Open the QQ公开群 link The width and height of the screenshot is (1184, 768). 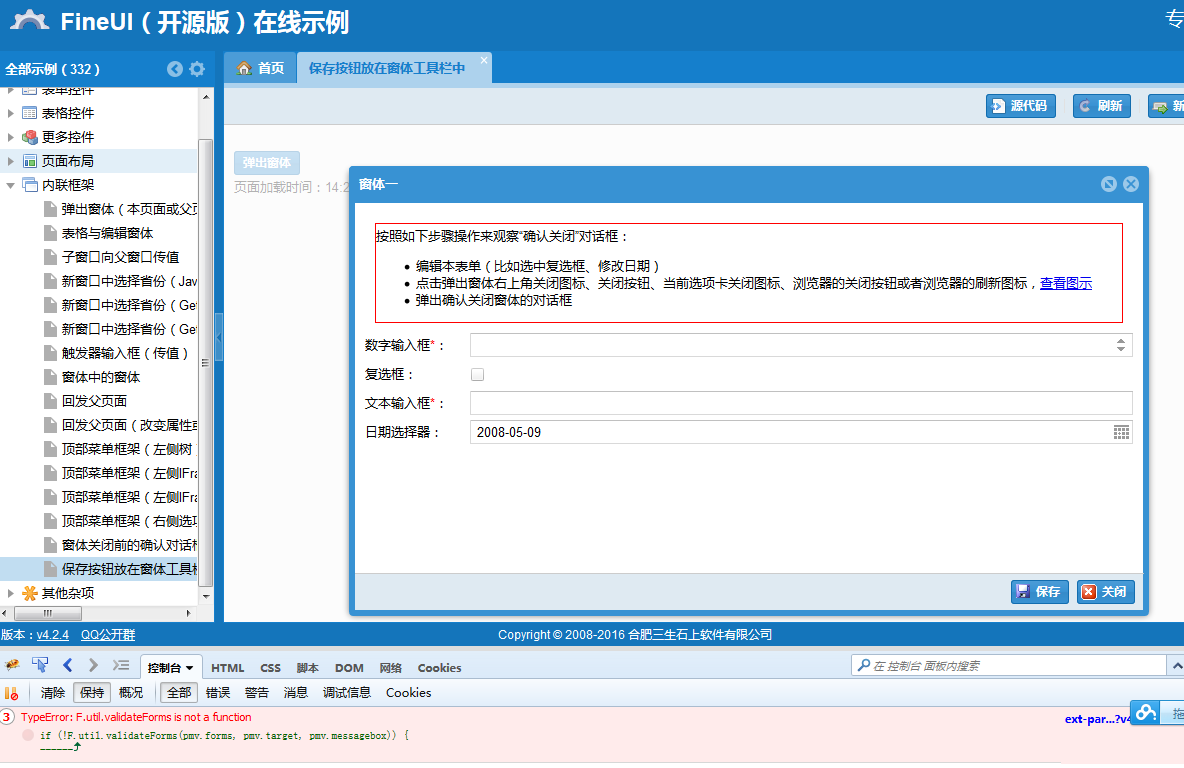[x=108, y=635]
